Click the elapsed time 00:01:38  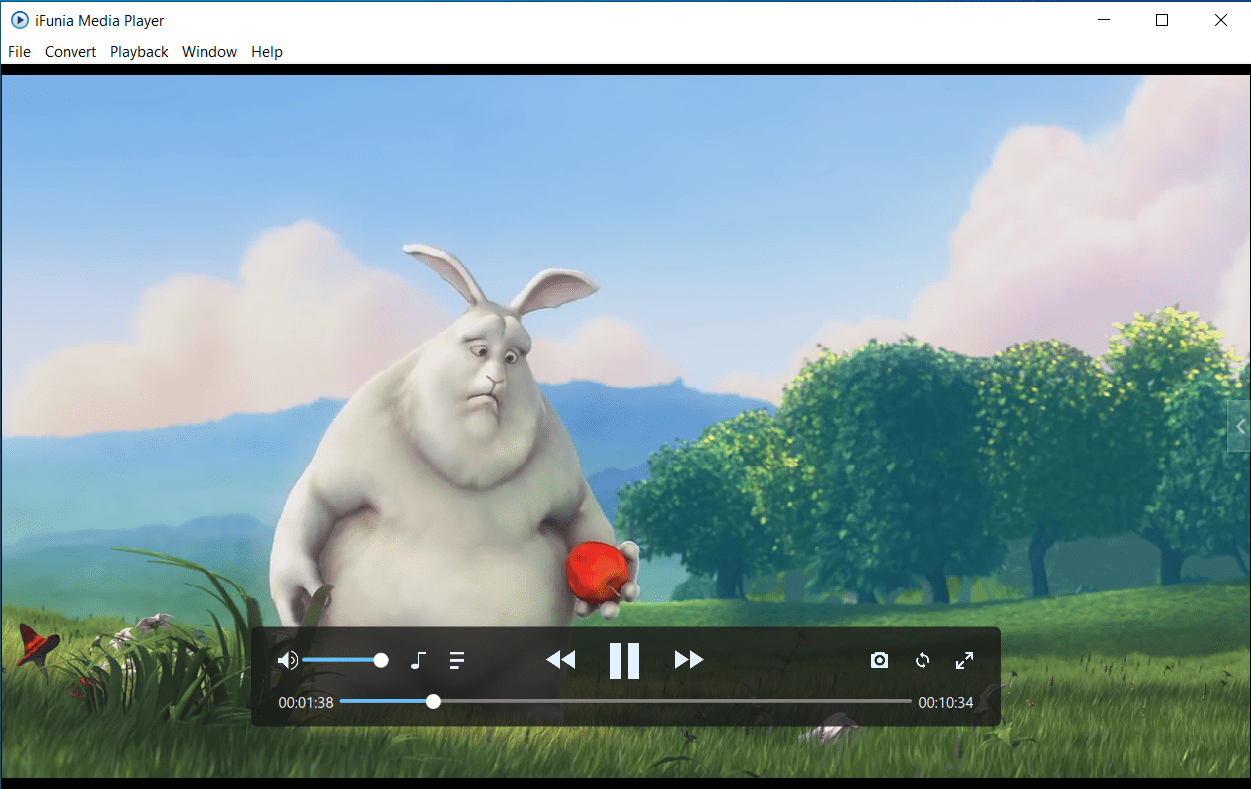click(306, 703)
